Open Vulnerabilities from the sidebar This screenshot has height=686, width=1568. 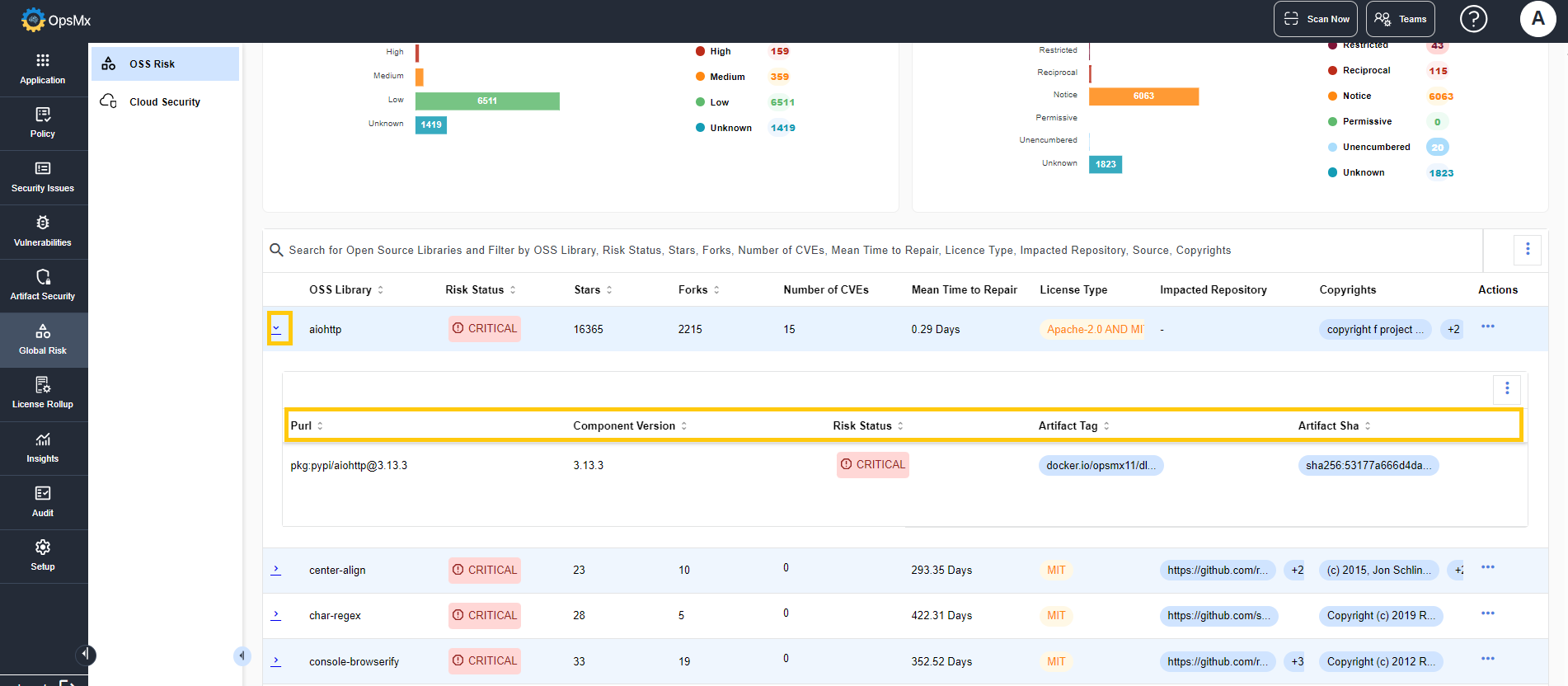pos(43,232)
